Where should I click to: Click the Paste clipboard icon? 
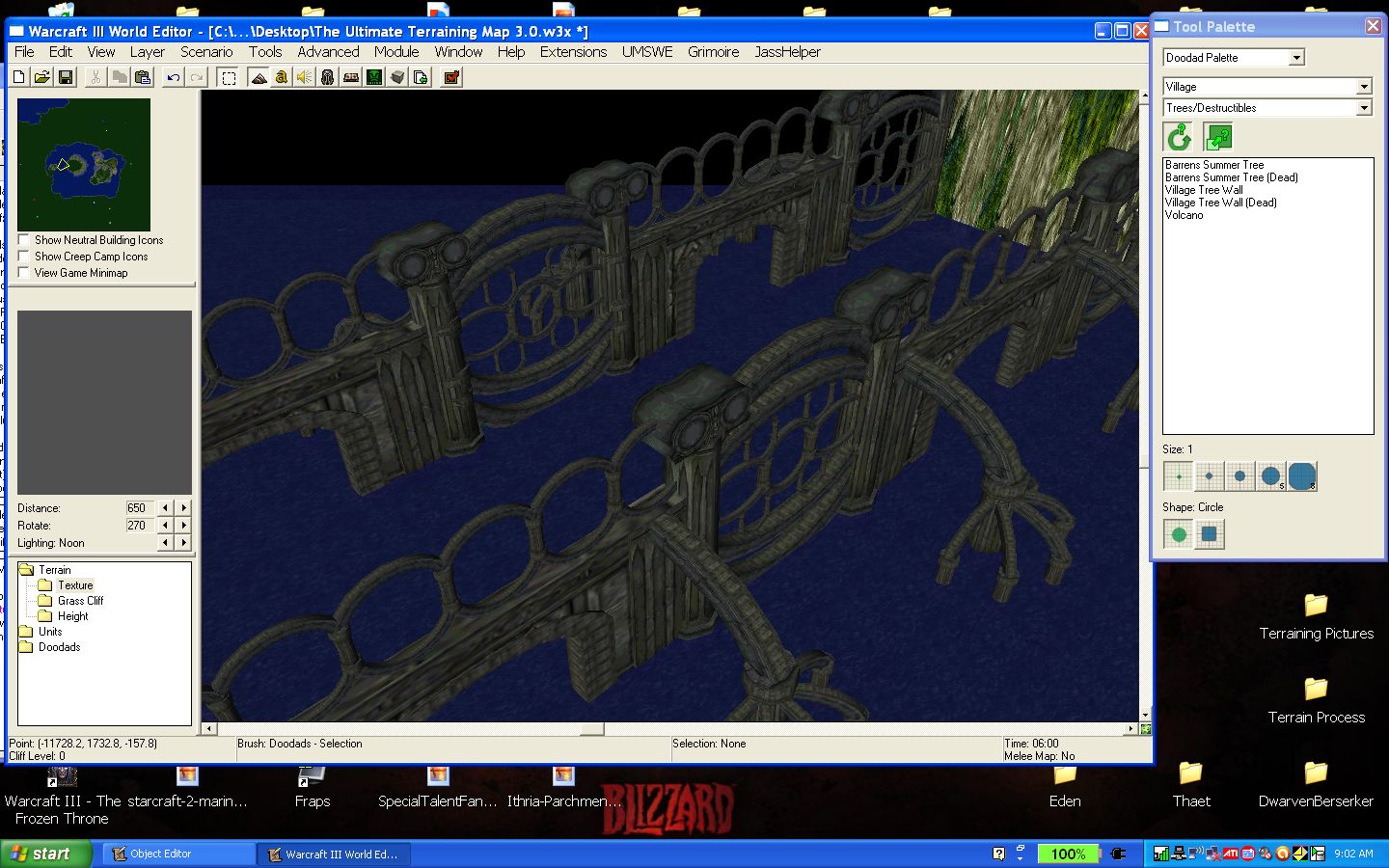[x=143, y=77]
